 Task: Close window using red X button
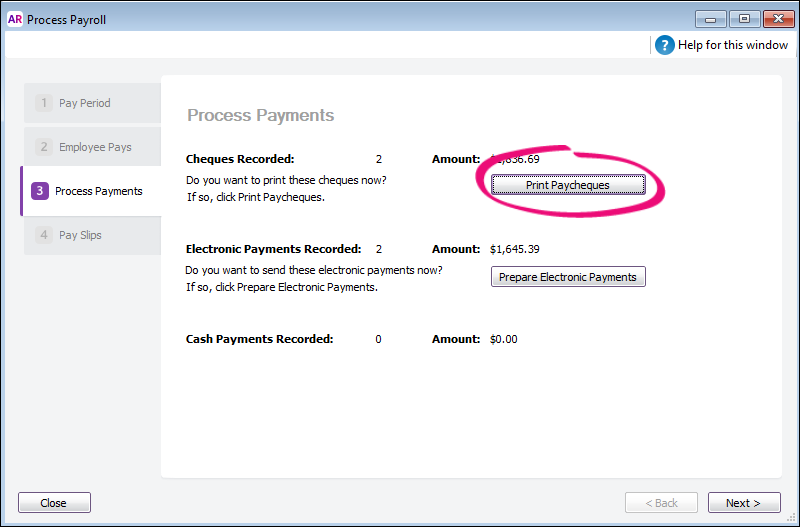pos(777,18)
